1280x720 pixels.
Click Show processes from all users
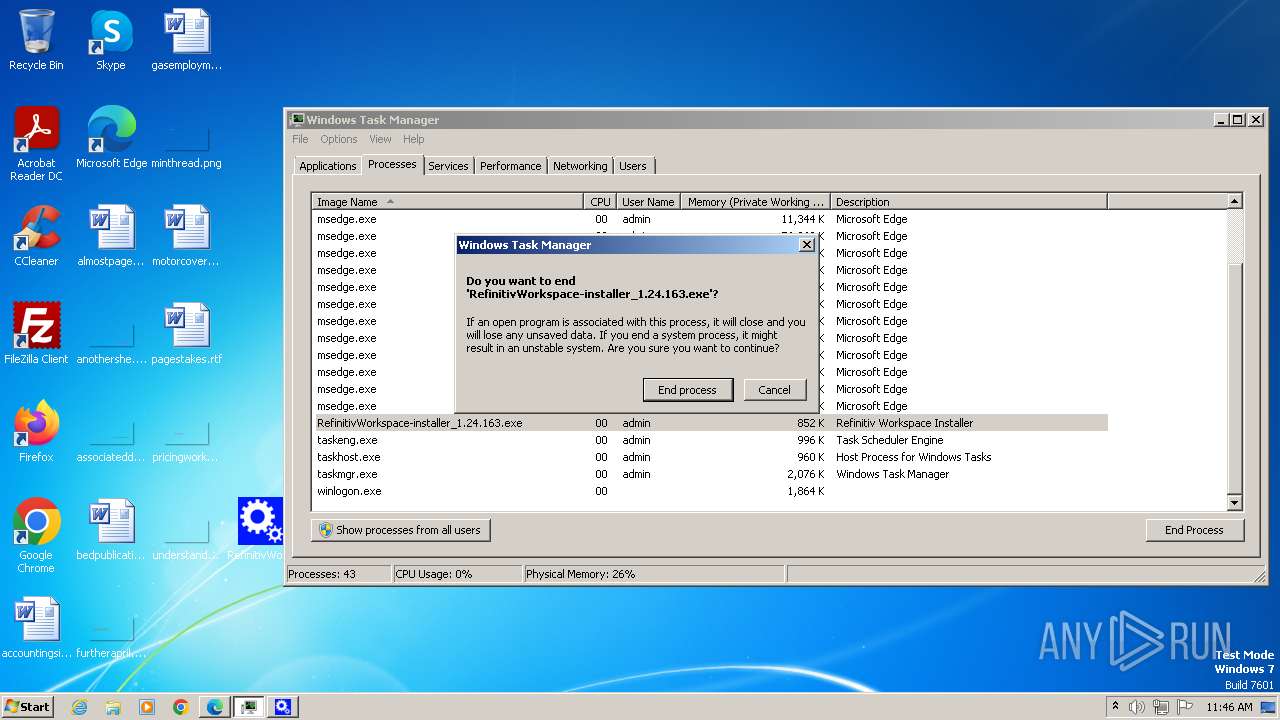coord(400,530)
